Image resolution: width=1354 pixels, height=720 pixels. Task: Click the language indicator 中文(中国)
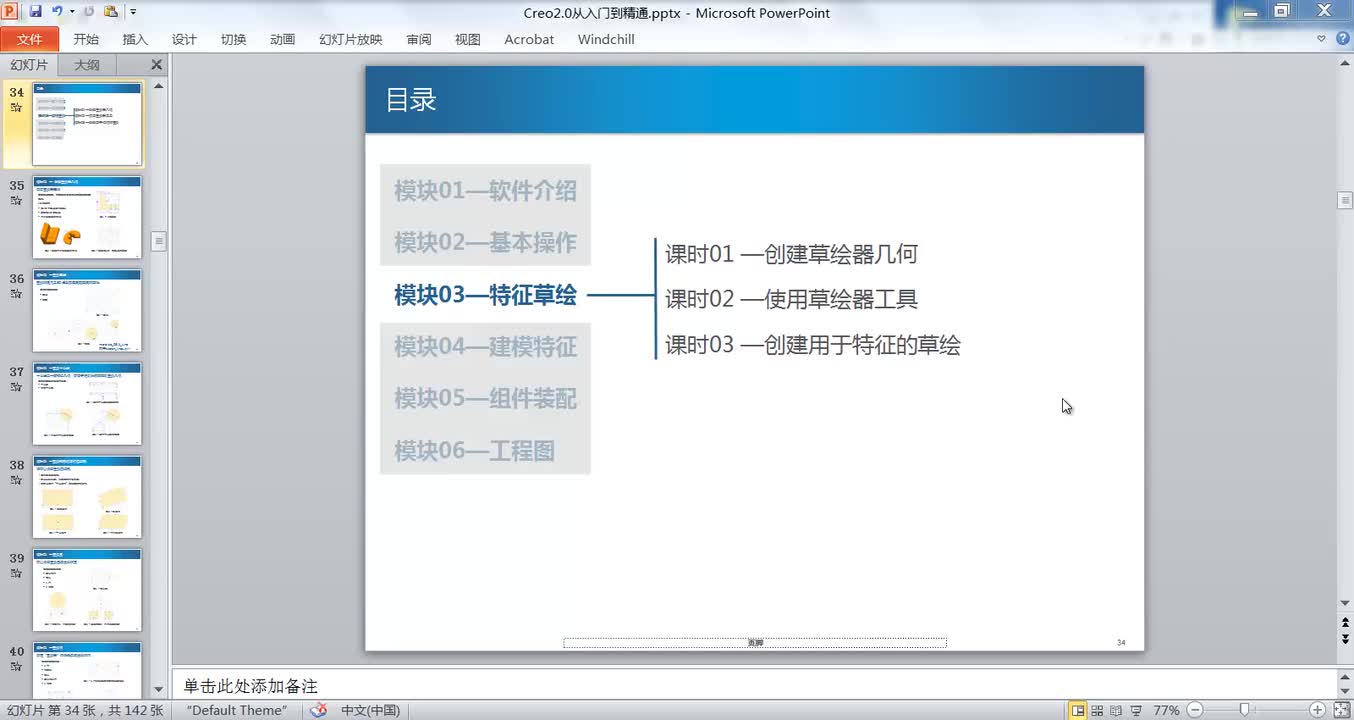(x=370, y=710)
